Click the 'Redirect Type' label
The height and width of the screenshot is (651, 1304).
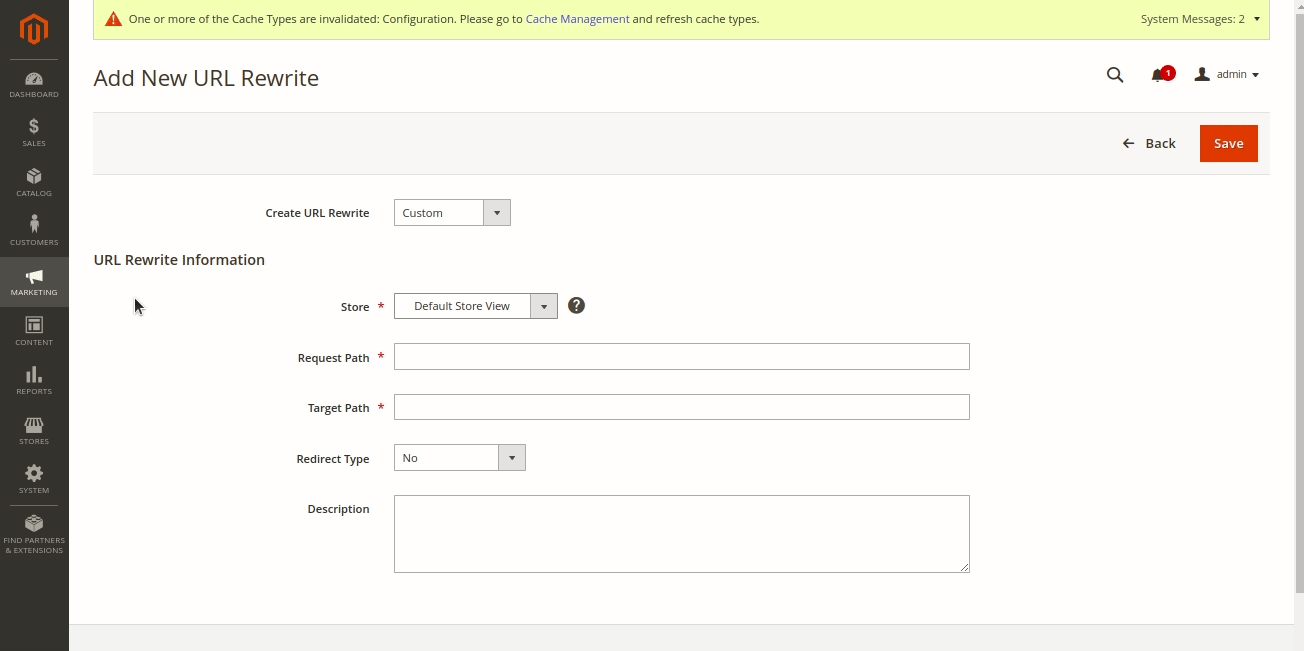[333, 459]
